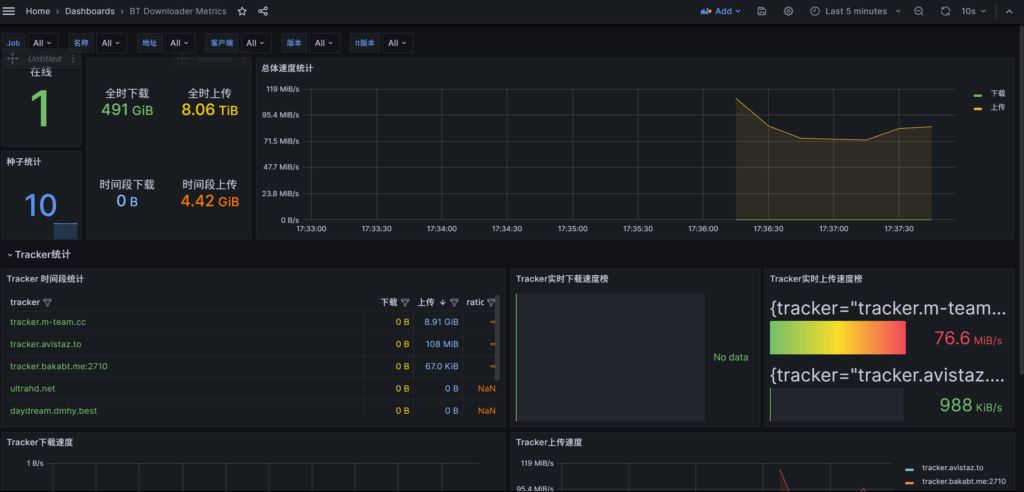Click filter icon on the 上传 column
The image size is (1024, 492).
[x=455, y=303]
